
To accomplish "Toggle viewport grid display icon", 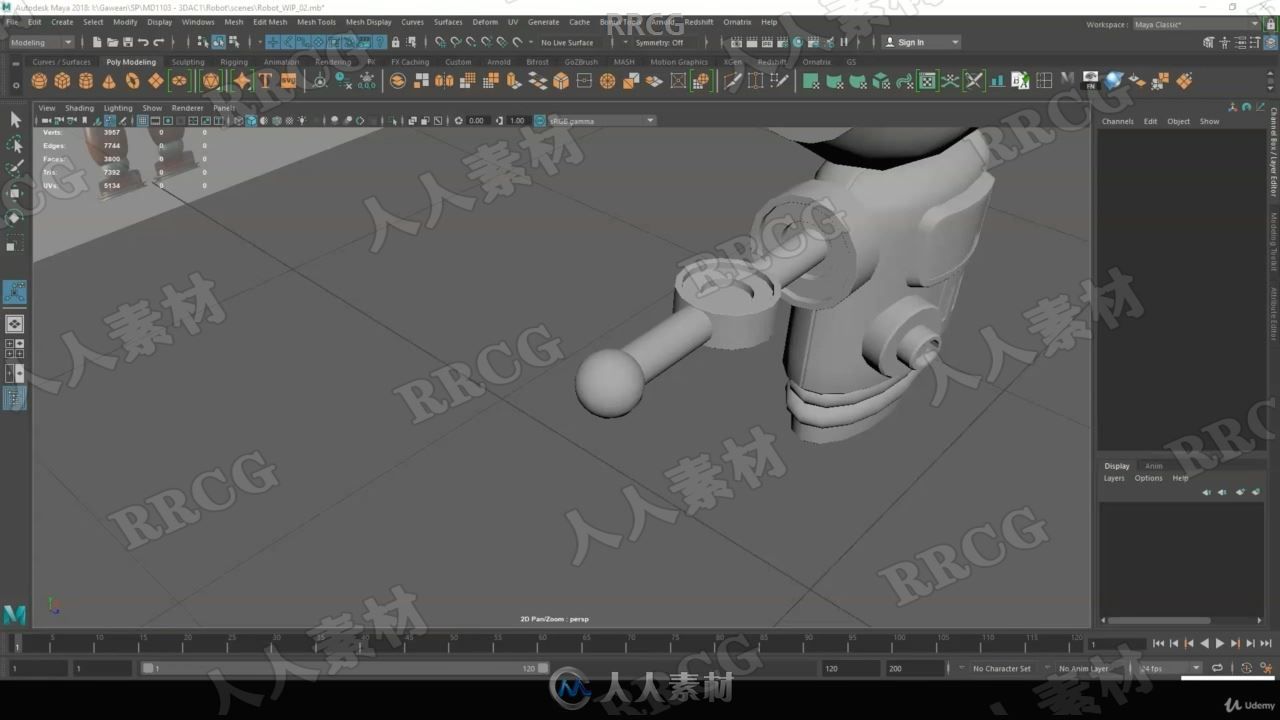I will tap(142, 120).
